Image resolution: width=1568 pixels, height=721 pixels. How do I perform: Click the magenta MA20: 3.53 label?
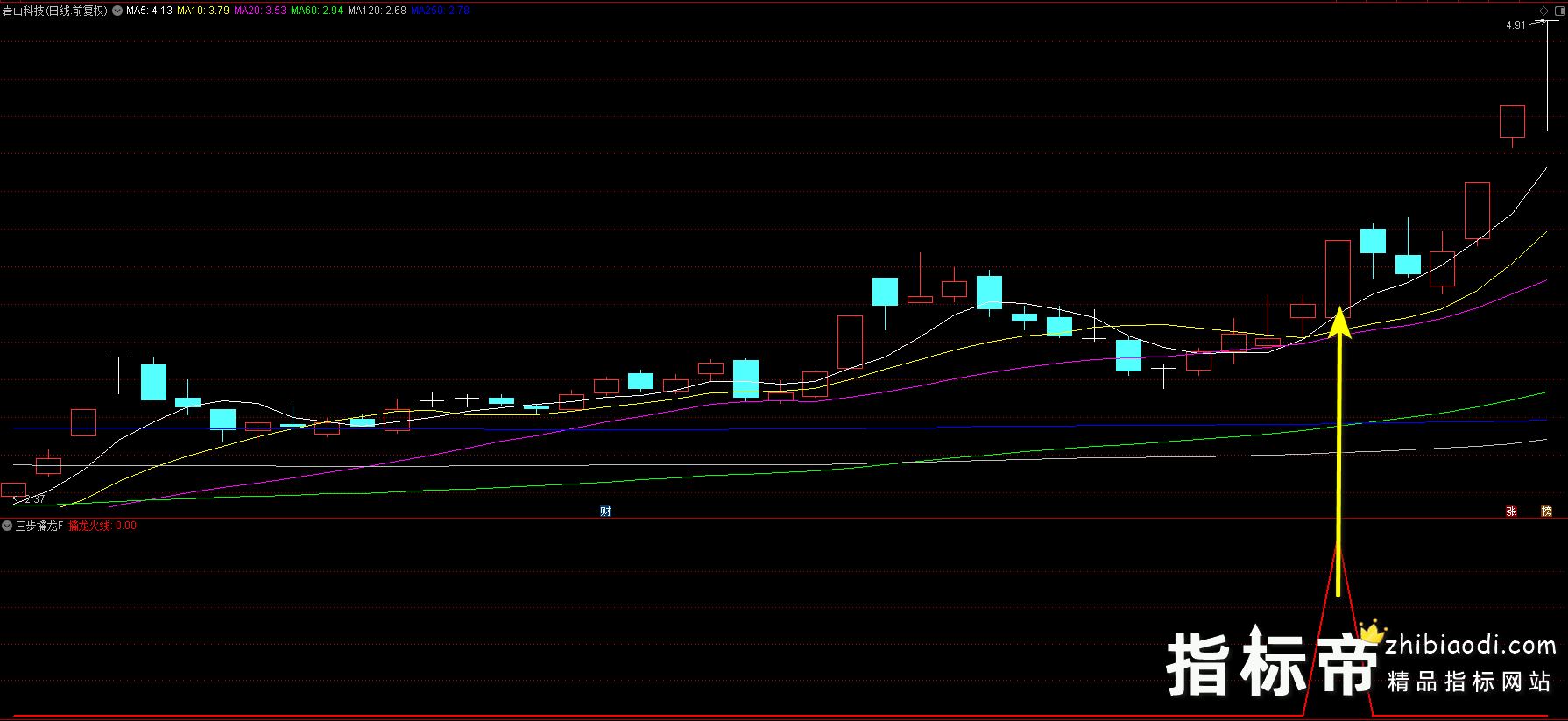260,11
